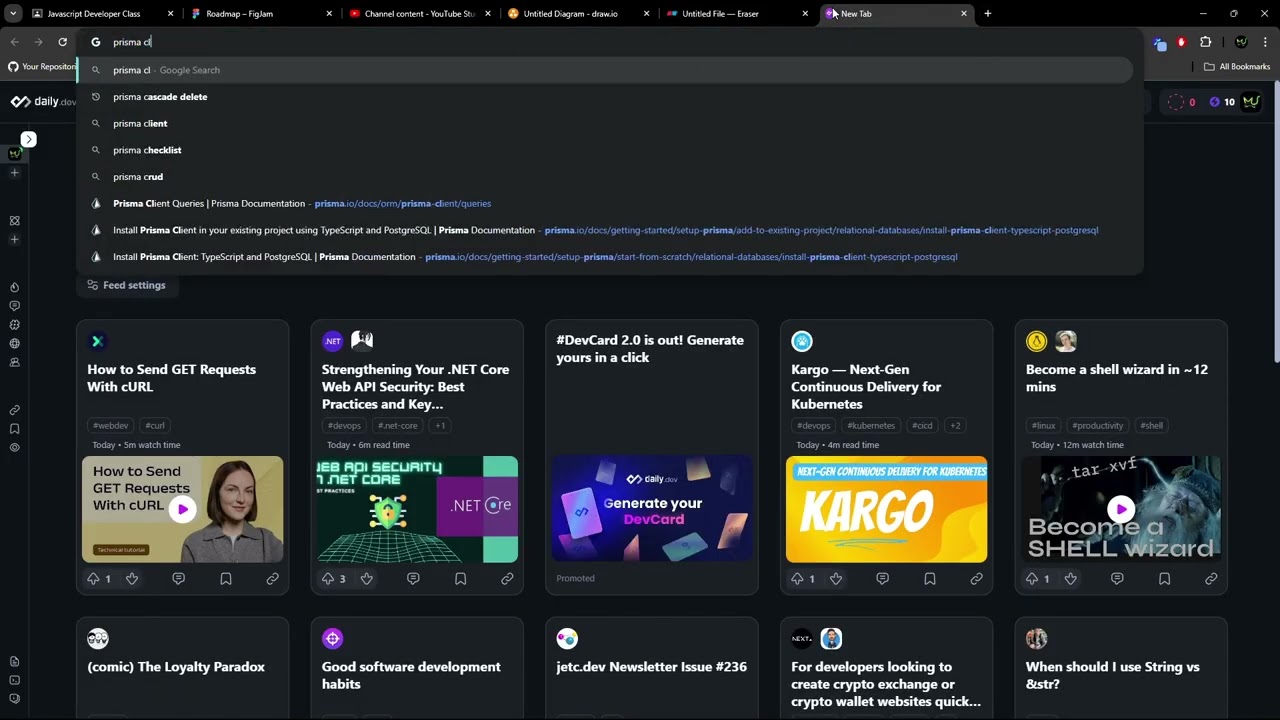Expand the +1 more tags on .NET post
Image resolution: width=1280 pixels, height=720 pixels.
(x=440, y=425)
